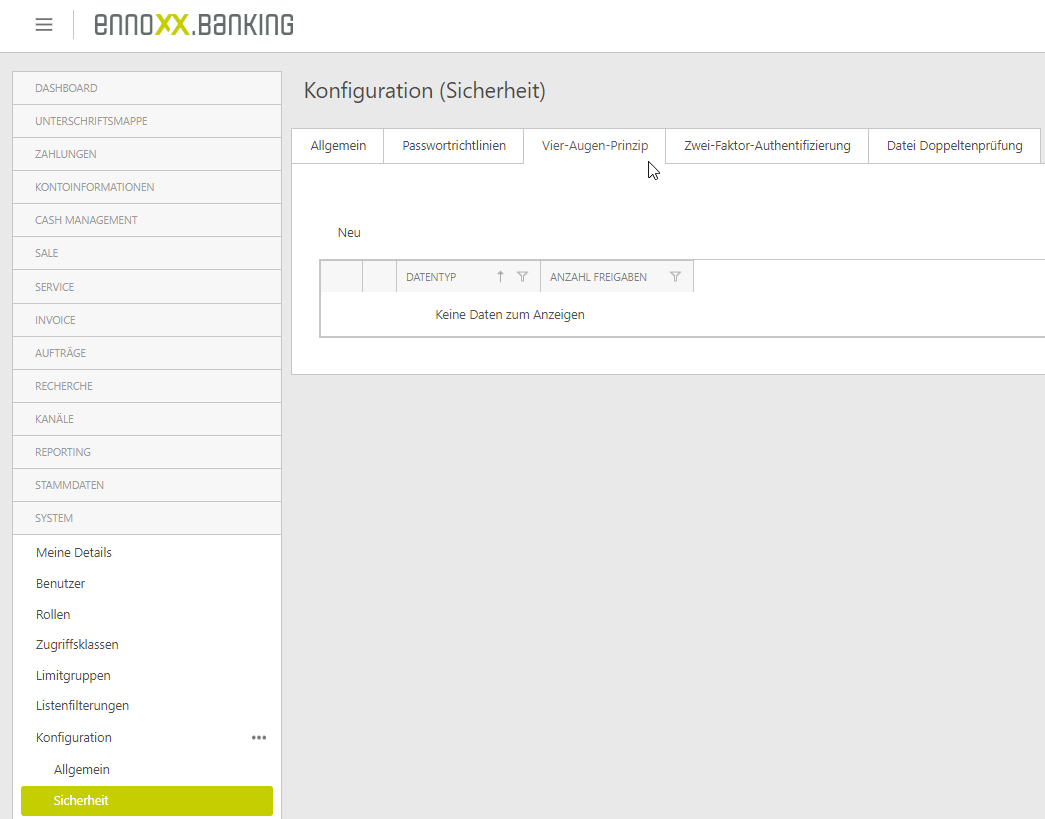Collapse the SYSTEM menu section

(x=147, y=518)
